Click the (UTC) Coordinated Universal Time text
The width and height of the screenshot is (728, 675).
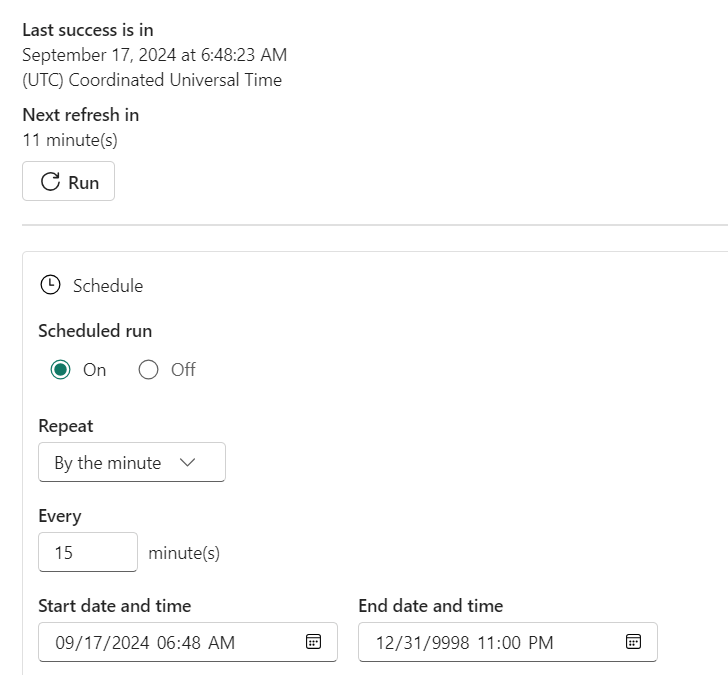[152, 80]
